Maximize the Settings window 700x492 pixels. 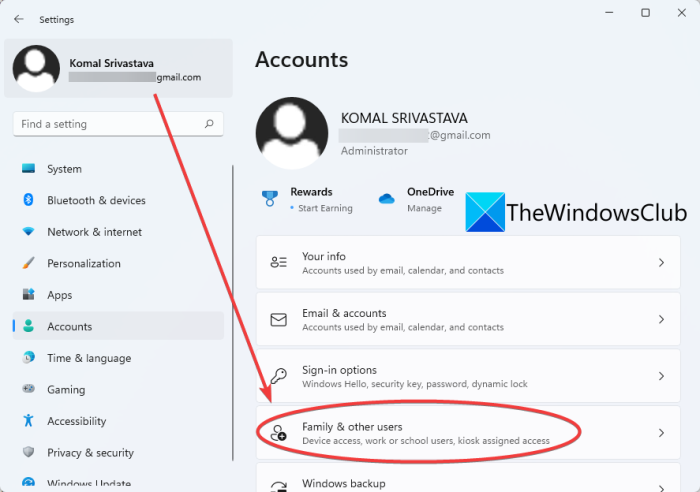(x=646, y=13)
